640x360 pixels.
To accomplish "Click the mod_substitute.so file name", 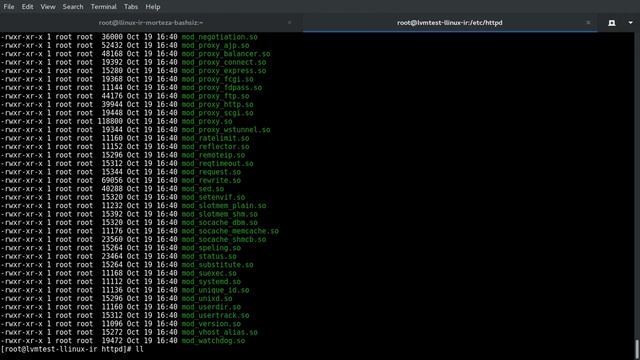I will (x=218, y=265).
